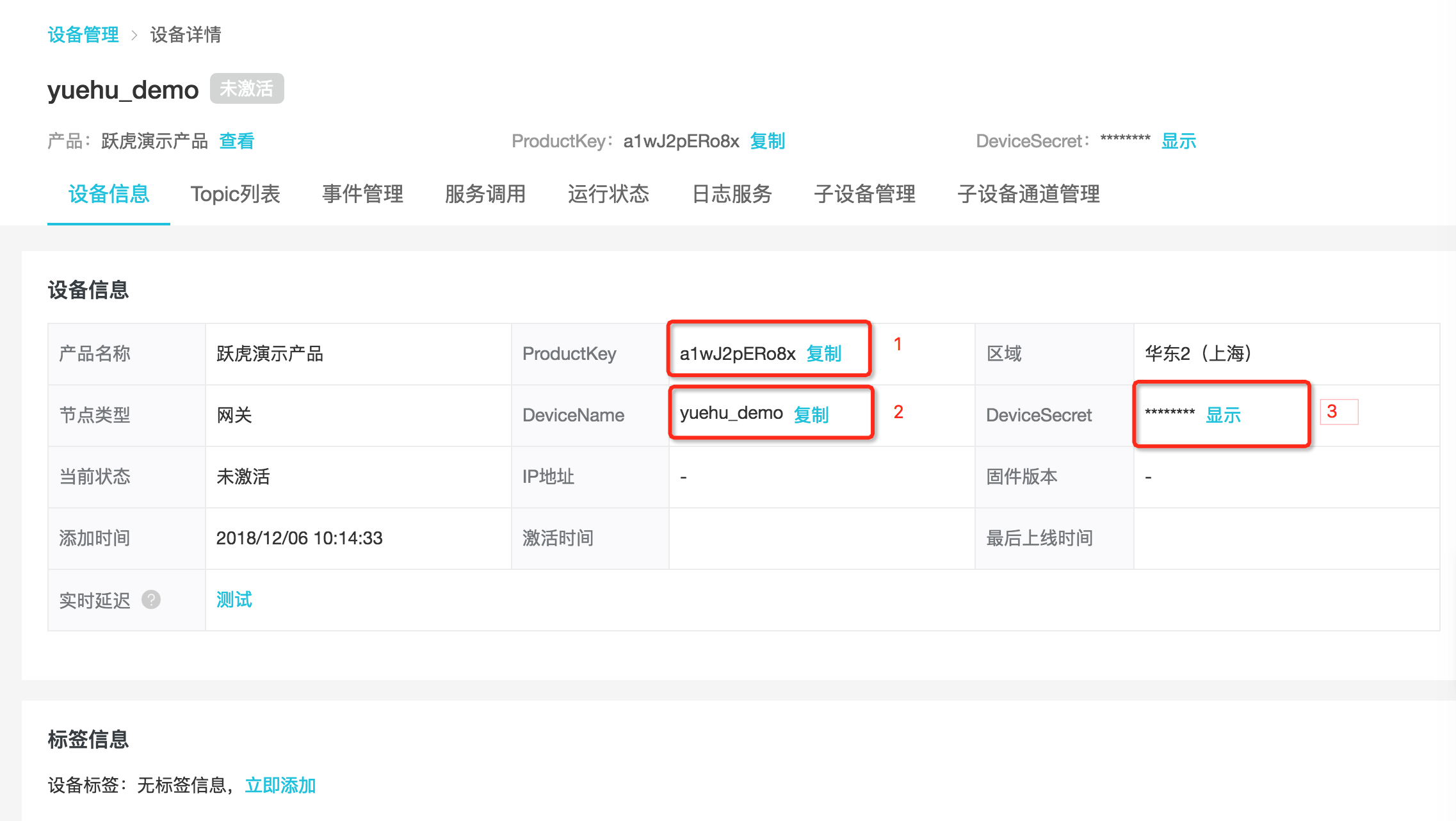Copy ProductKey in the header row
Viewport: 1456px width, 821px height.
click(x=767, y=141)
